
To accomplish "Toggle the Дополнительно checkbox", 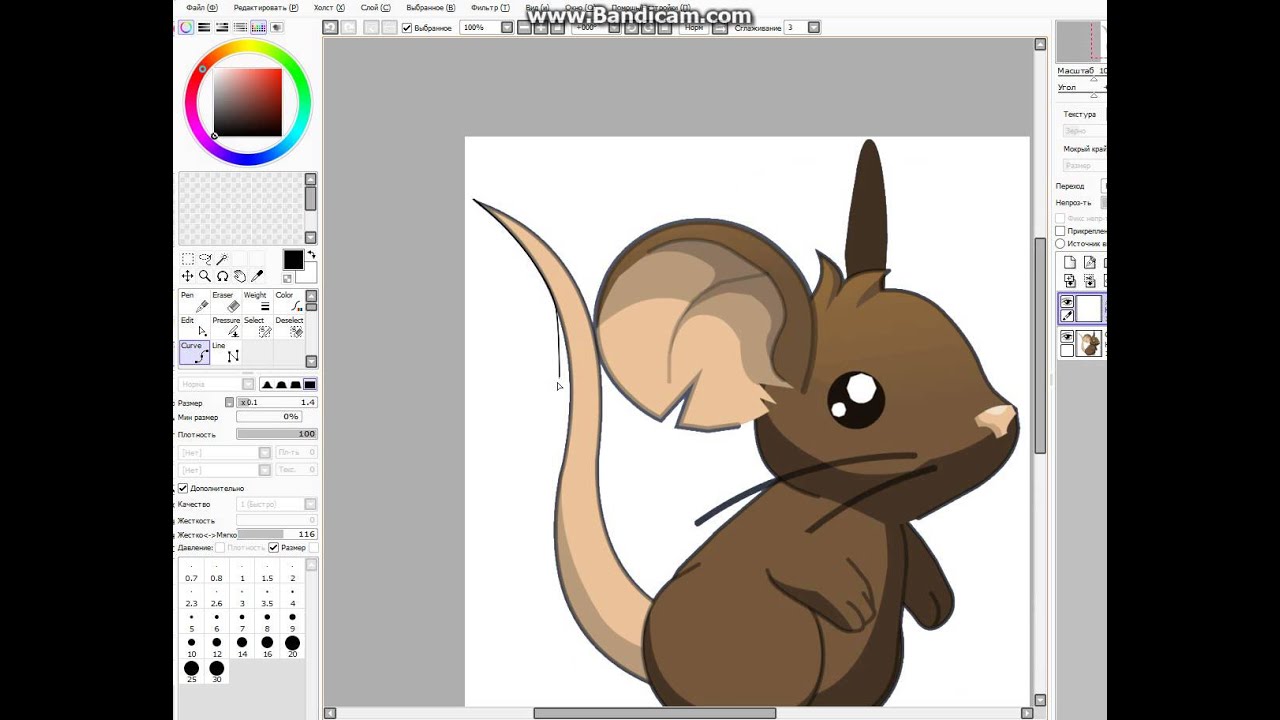I will (183, 488).
